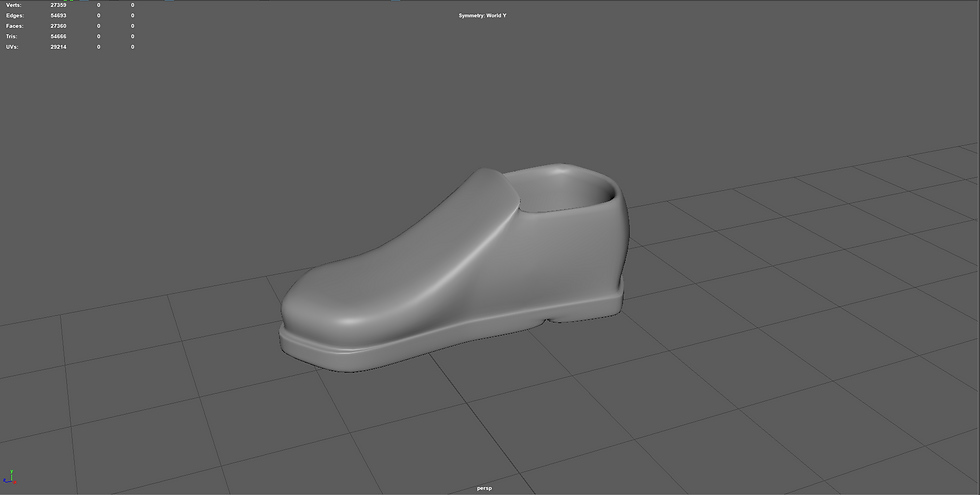This screenshot has width=980, height=495.
Task: Click the Faces: label in heads-up display
Action: click(14, 26)
